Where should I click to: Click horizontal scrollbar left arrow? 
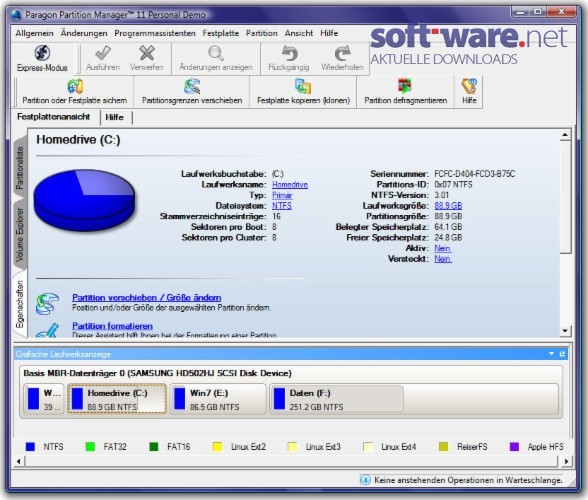[19, 461]
